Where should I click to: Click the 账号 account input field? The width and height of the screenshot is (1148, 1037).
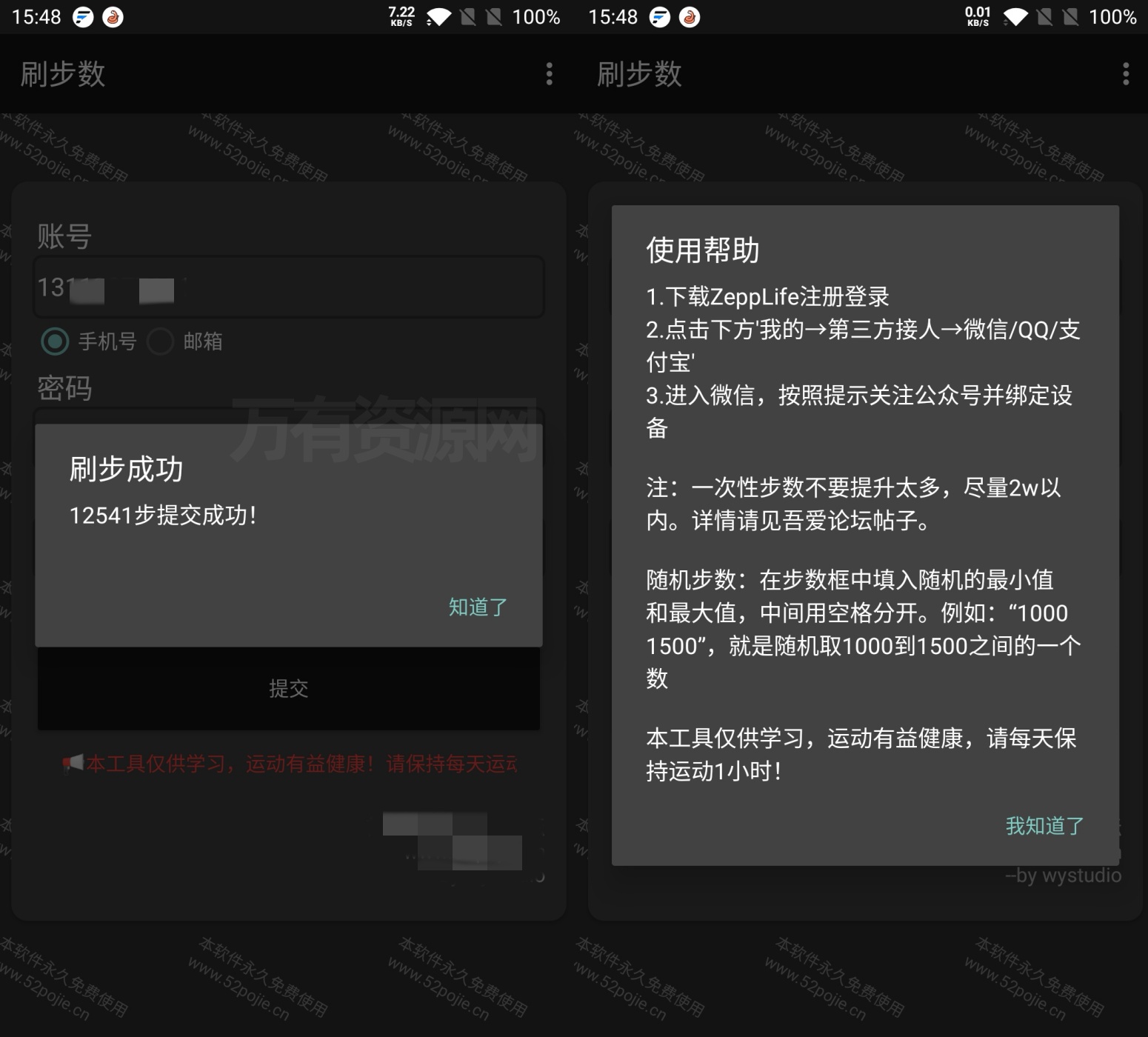(x=289, y=287)
